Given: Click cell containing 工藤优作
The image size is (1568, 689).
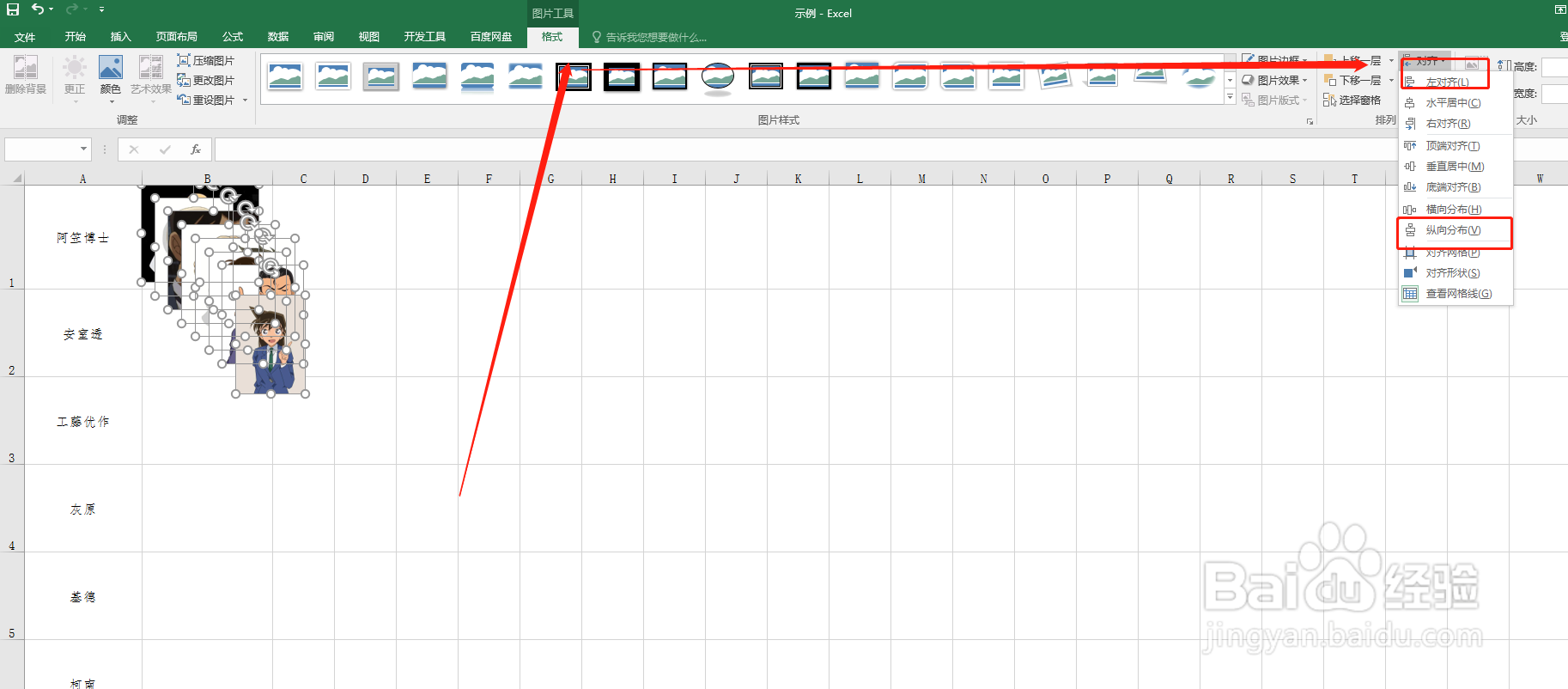Looking at the screenshot, I should click(83, 421).
